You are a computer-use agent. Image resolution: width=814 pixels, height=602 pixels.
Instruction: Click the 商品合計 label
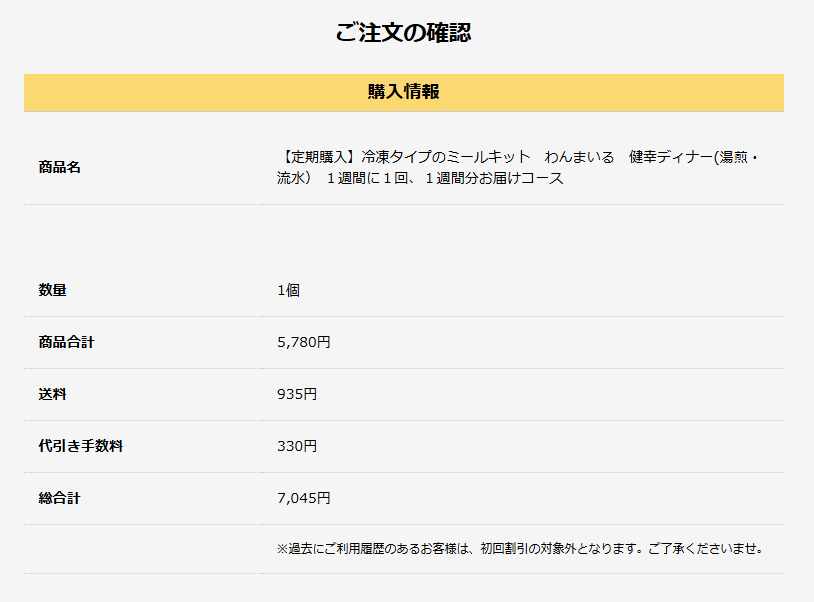[66, 342]
